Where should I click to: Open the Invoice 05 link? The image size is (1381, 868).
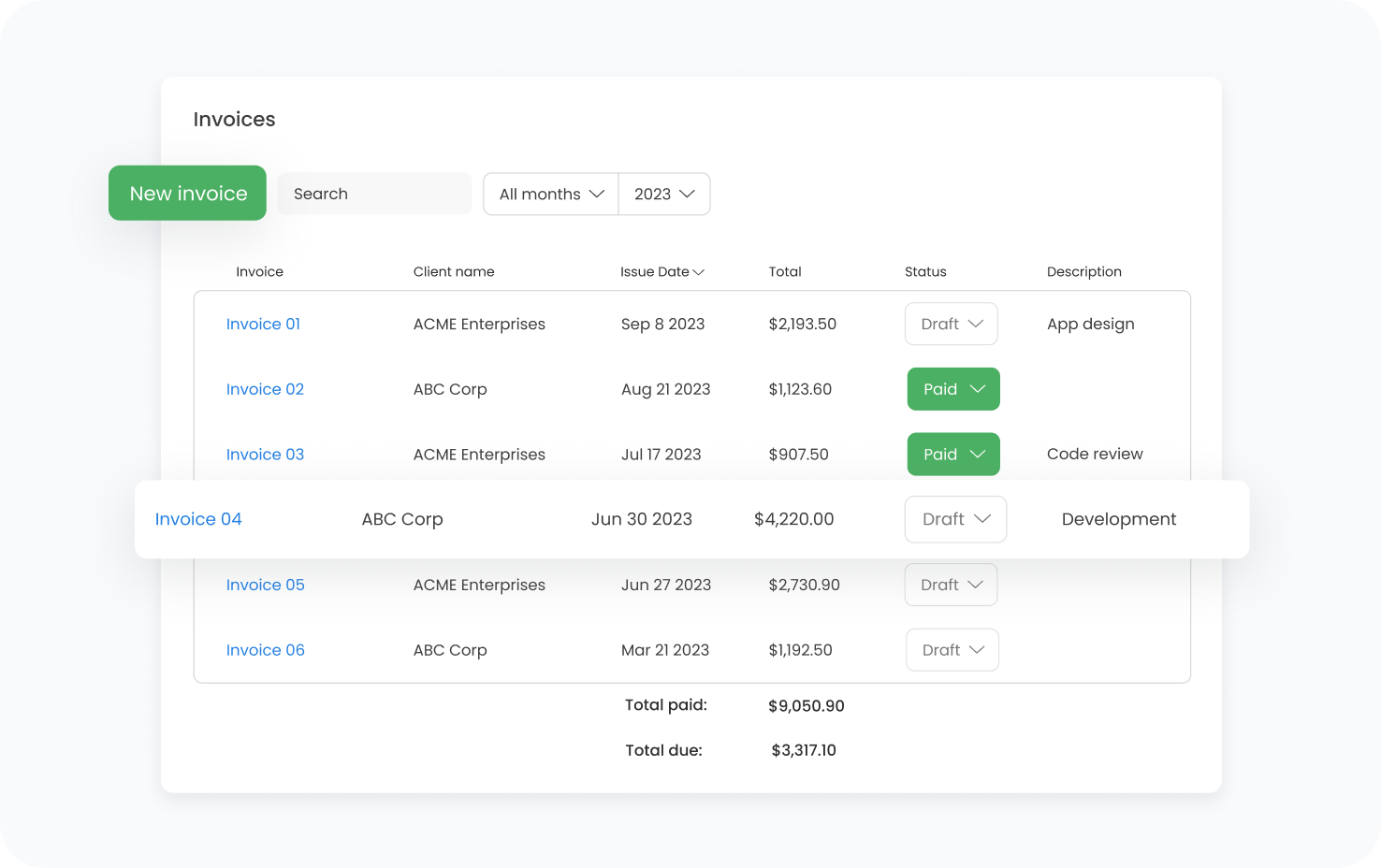pos(265,585)
